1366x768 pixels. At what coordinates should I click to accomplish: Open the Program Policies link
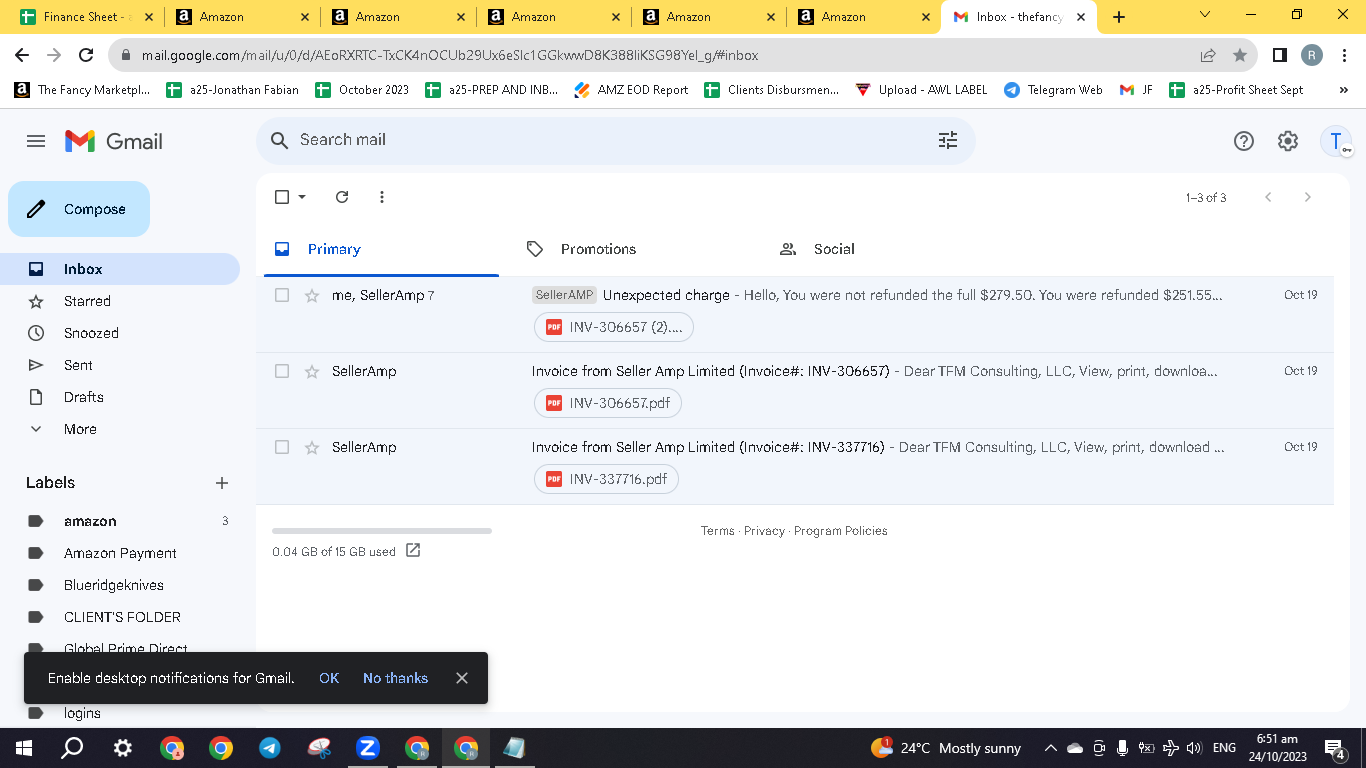(x=840, y=531)
